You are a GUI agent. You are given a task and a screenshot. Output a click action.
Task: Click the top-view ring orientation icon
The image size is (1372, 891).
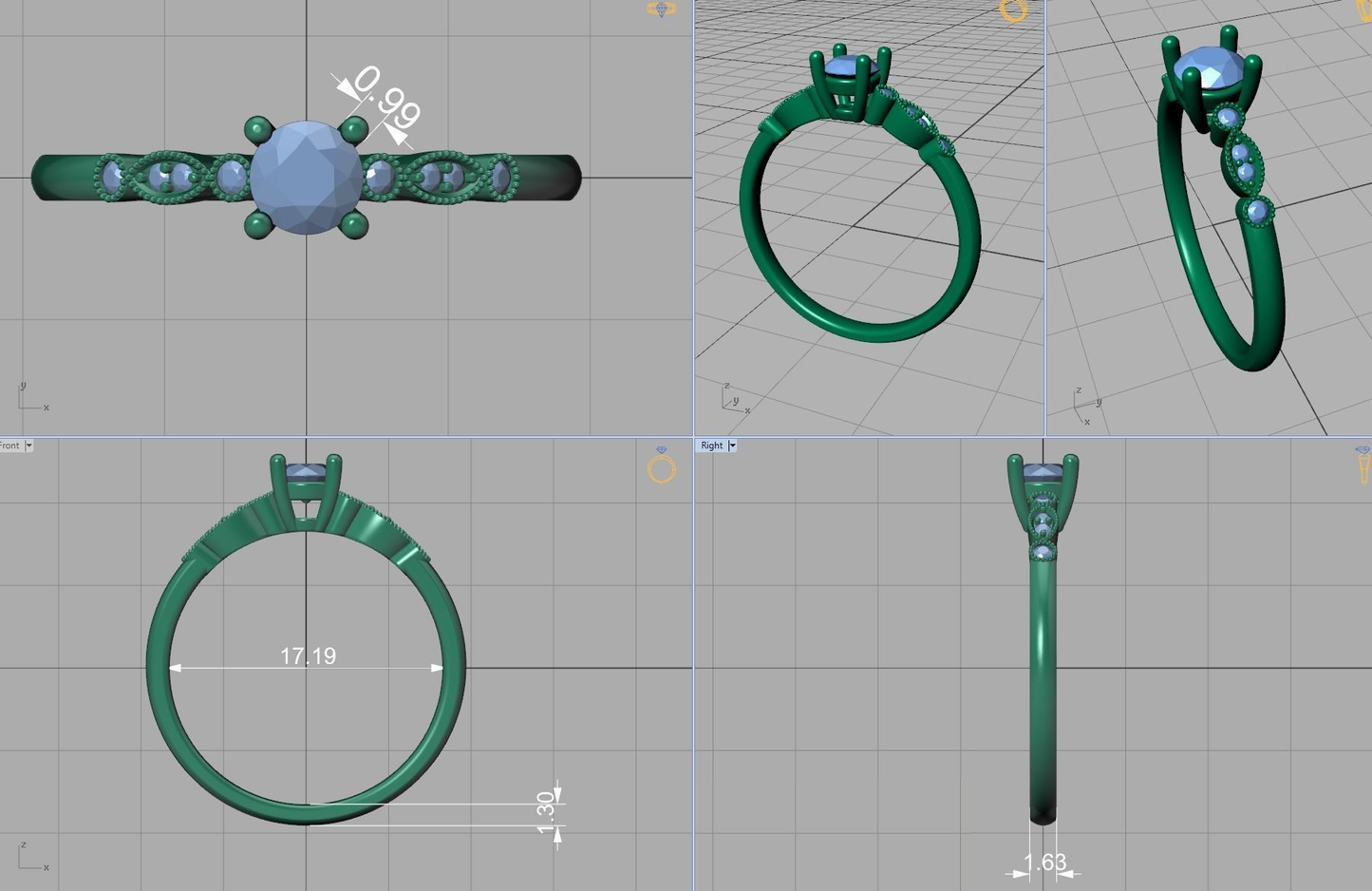(x=662, y=9)
